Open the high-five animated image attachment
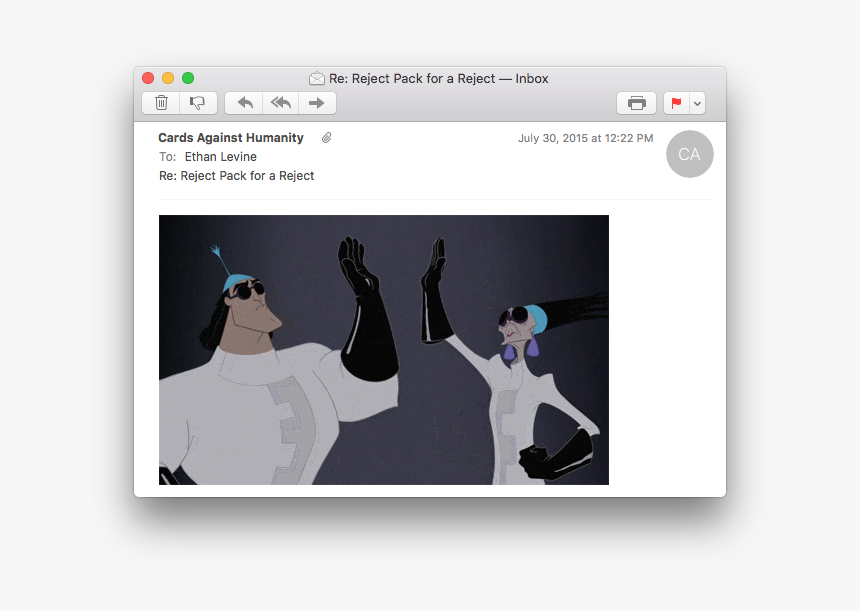This screenshot has width=860, height=611. 384,350
